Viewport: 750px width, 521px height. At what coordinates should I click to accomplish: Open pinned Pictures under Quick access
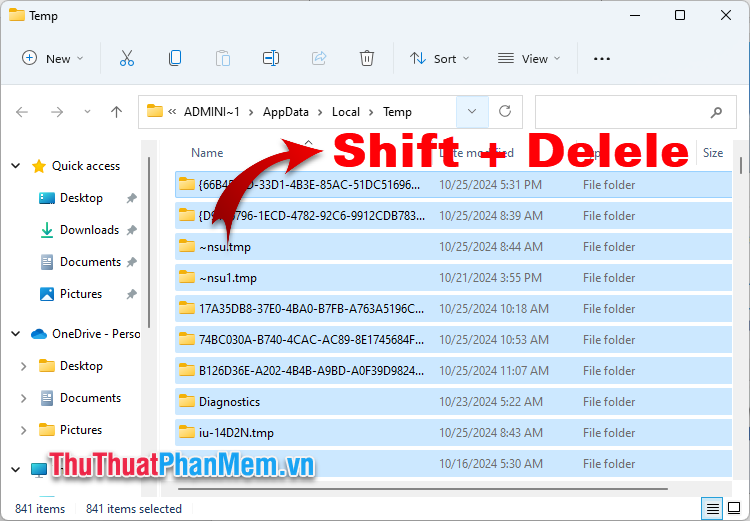81,294
